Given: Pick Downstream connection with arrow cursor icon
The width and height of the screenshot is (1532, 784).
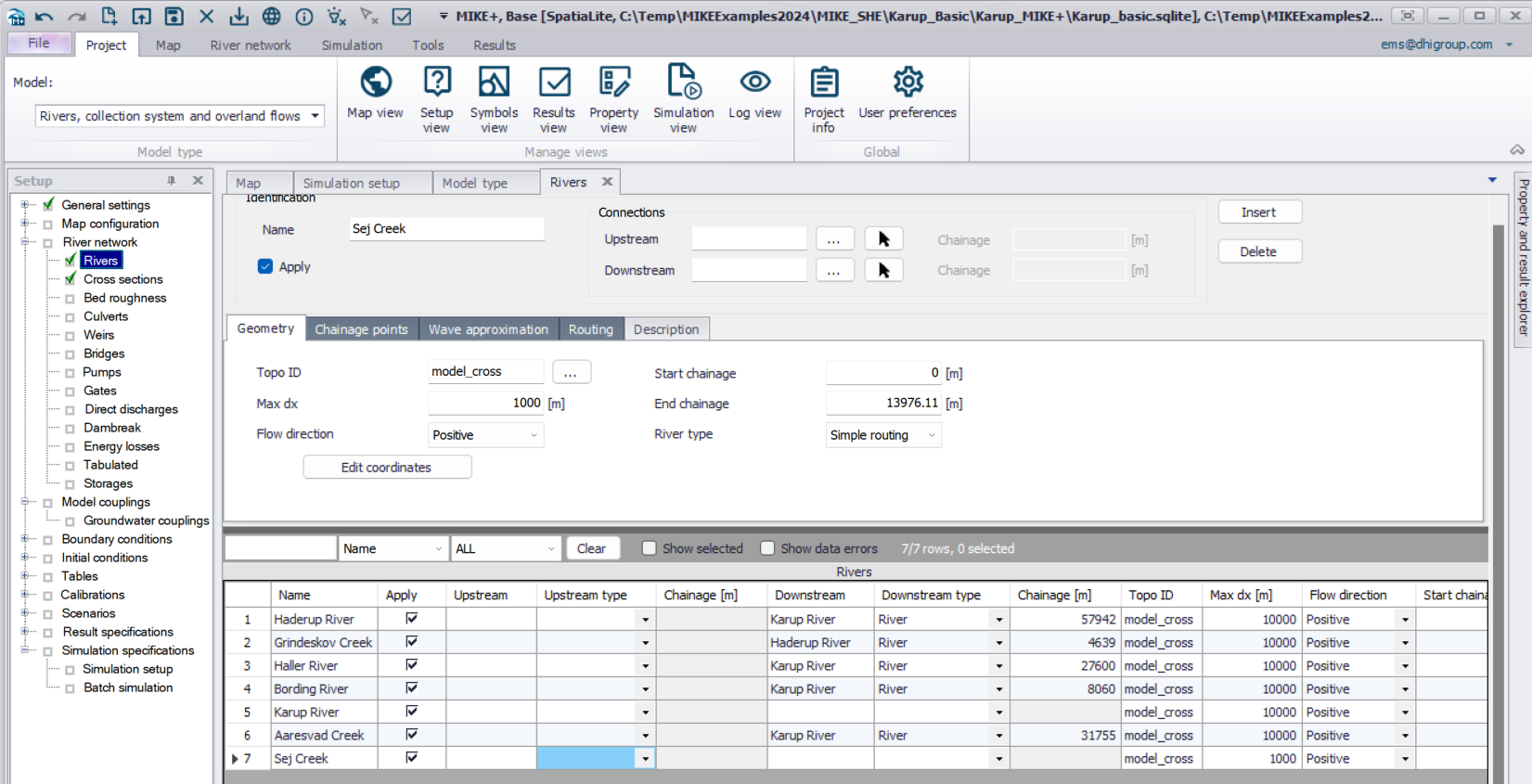Looking at the screenshot, I should pos(883,270).
